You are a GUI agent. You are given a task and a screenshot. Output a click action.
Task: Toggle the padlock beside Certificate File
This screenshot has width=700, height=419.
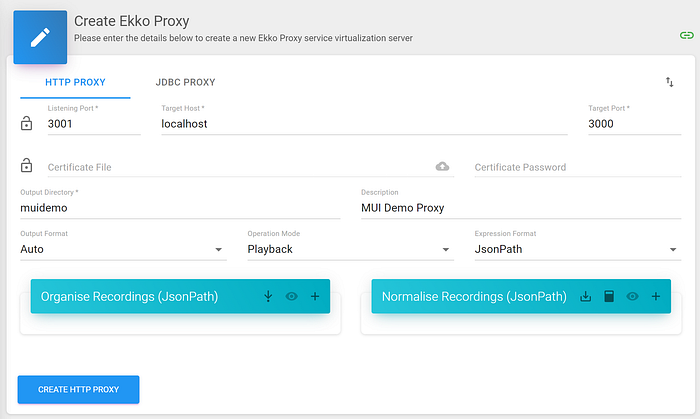[26, 165]
